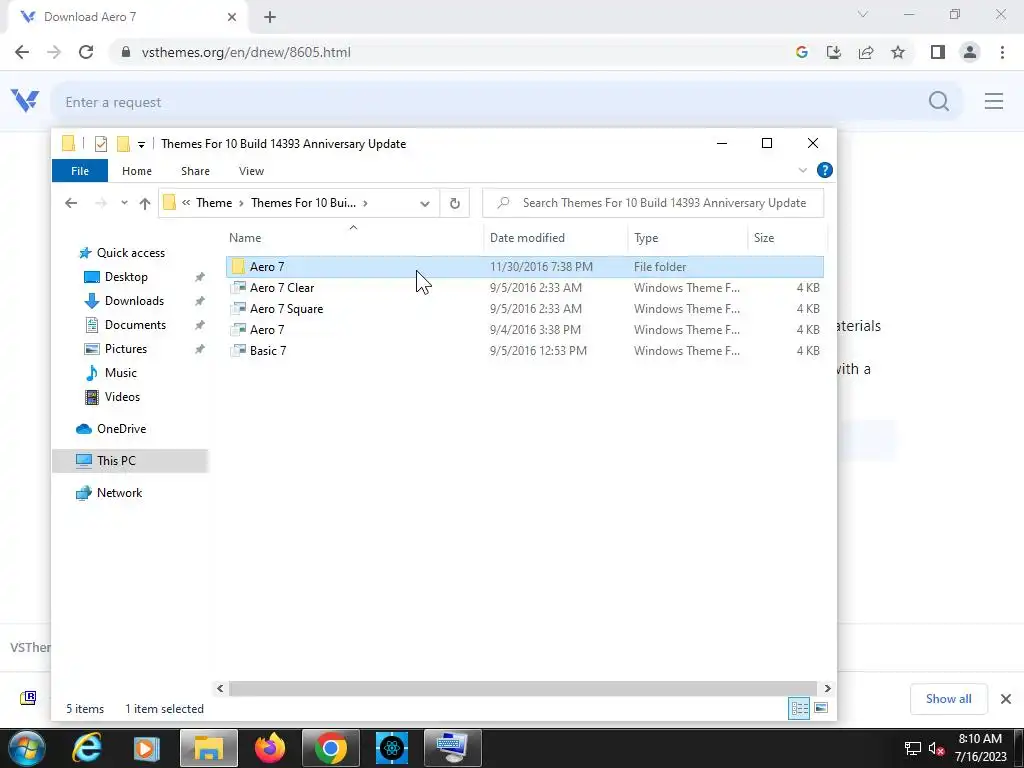
Task: Go up one folder level in Explorer
Action: 145,203
